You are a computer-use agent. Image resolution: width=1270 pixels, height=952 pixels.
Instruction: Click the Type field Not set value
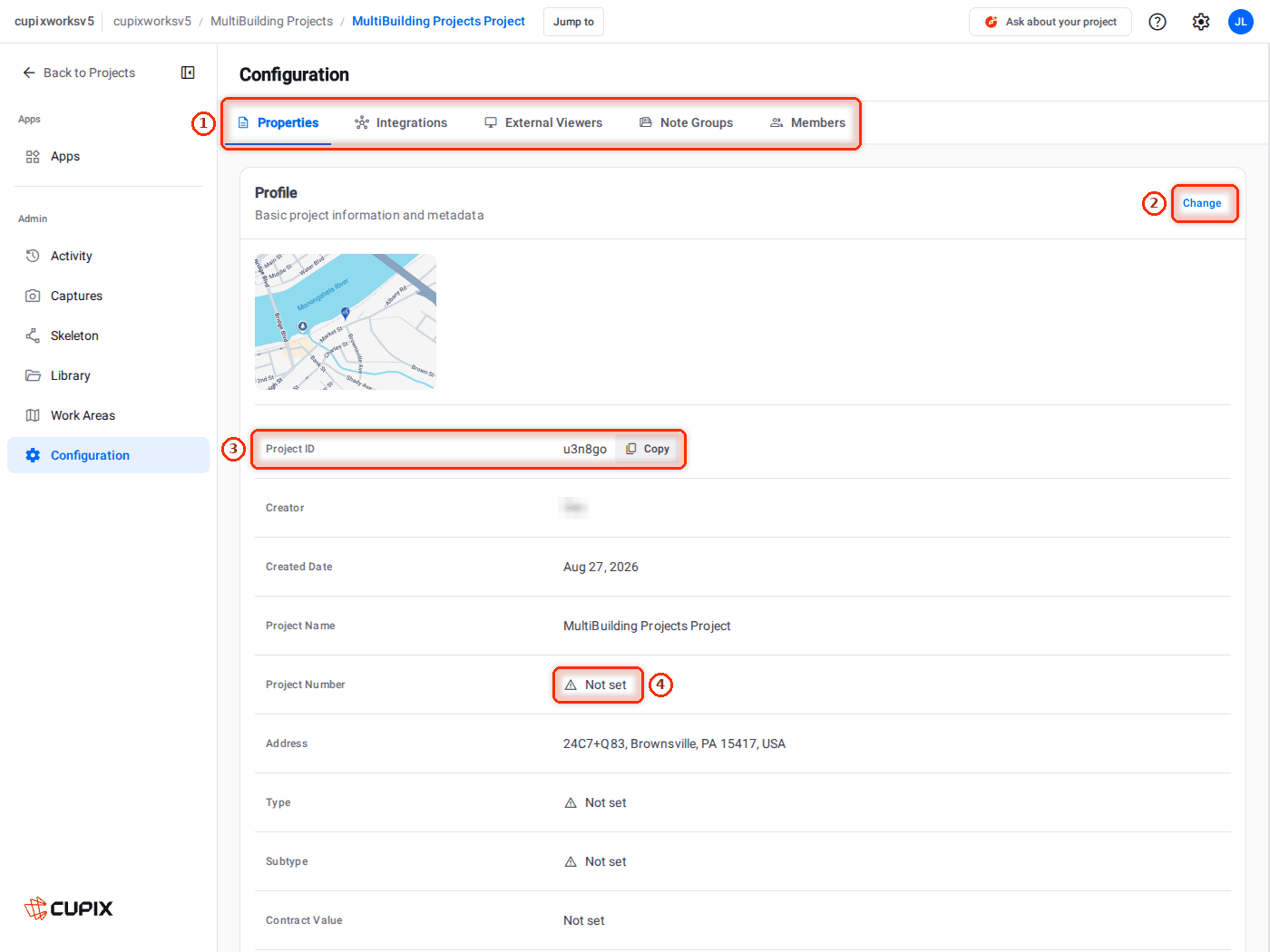click(595, 802)
